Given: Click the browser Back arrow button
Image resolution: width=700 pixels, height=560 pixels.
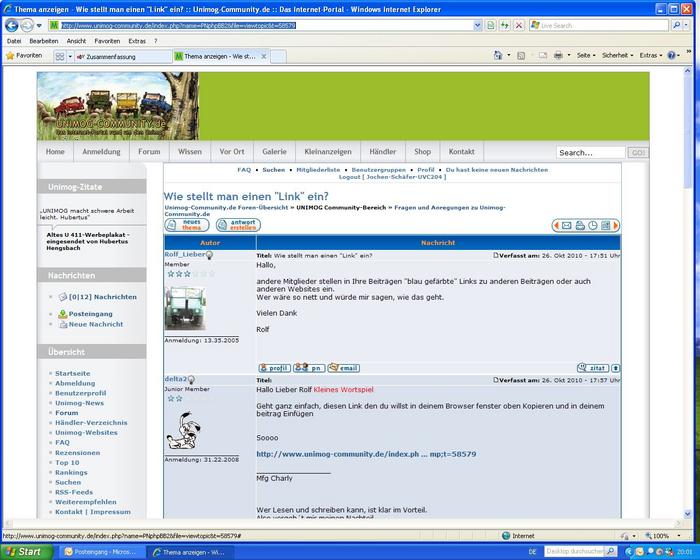Looking at the screenshot, I should point(12,25).
